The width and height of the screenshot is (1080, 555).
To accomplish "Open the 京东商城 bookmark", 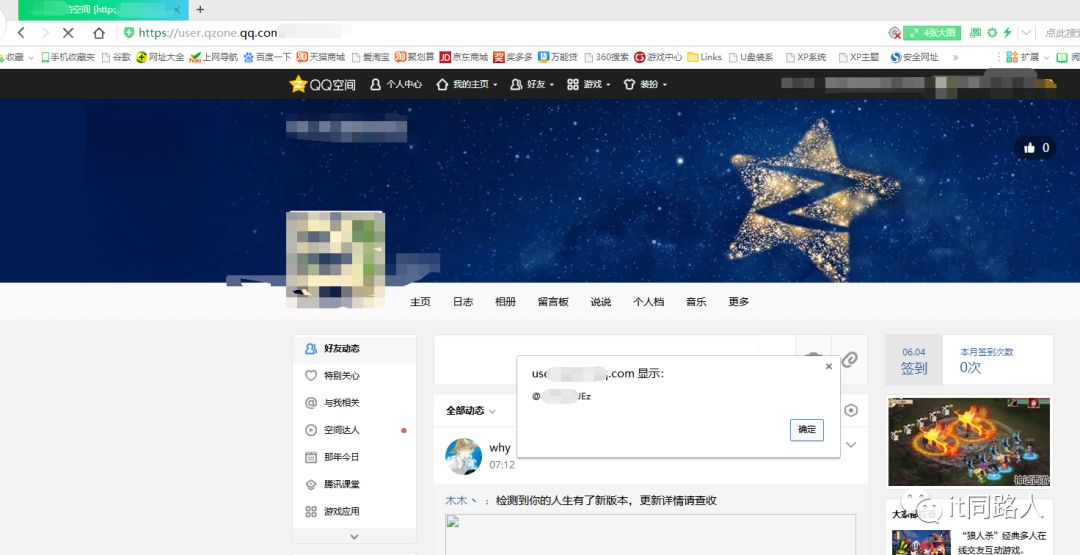I will [464, 57].
